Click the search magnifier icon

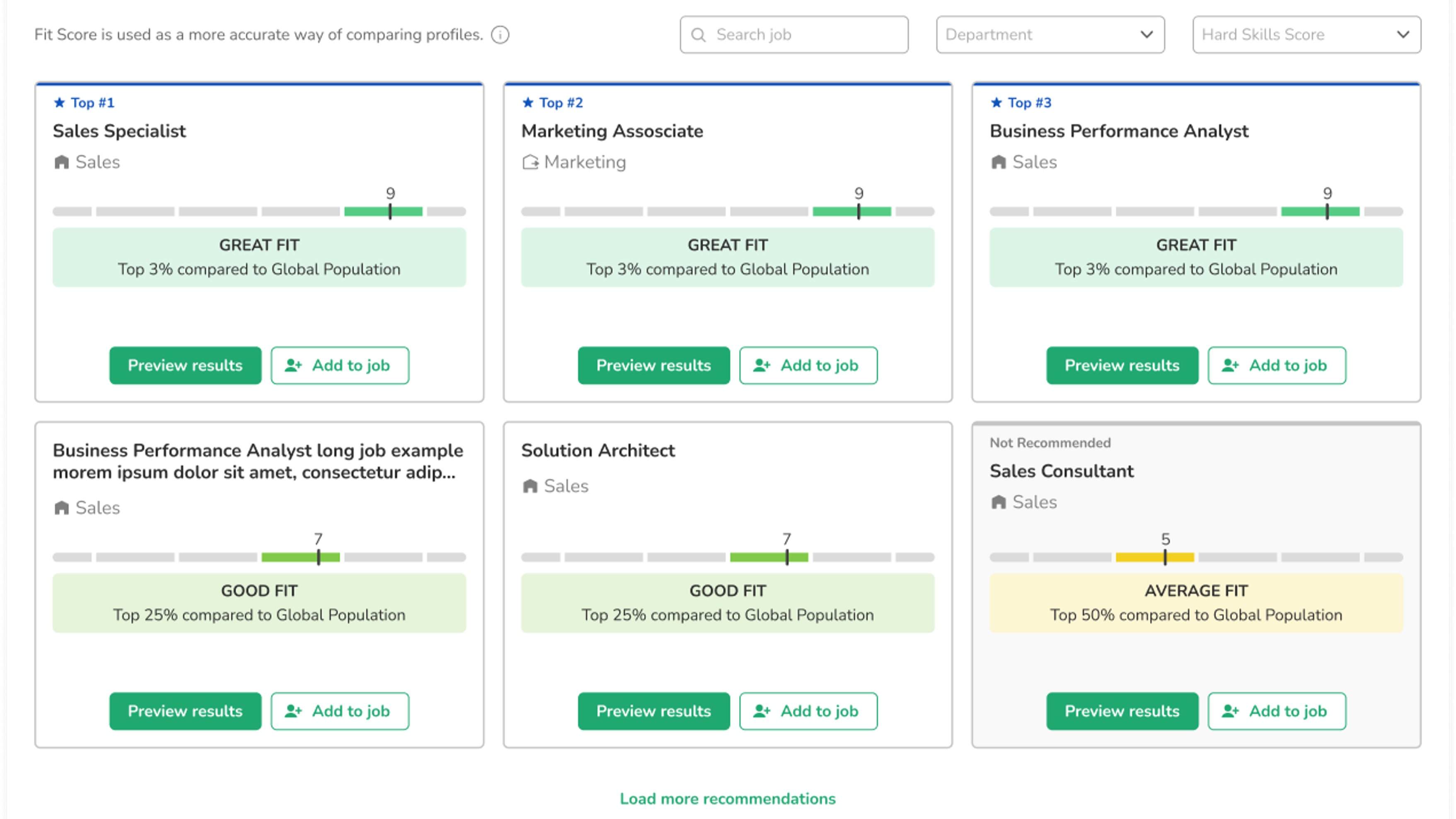698,35
